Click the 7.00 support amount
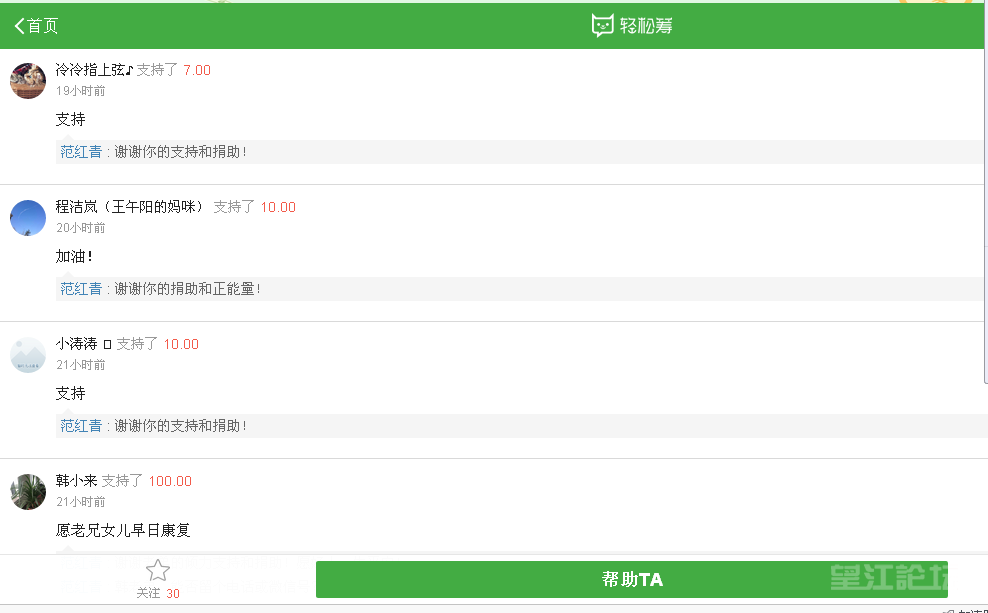This screenshot has height=613, width=988. pyautogui.click(x=197, y=70)
